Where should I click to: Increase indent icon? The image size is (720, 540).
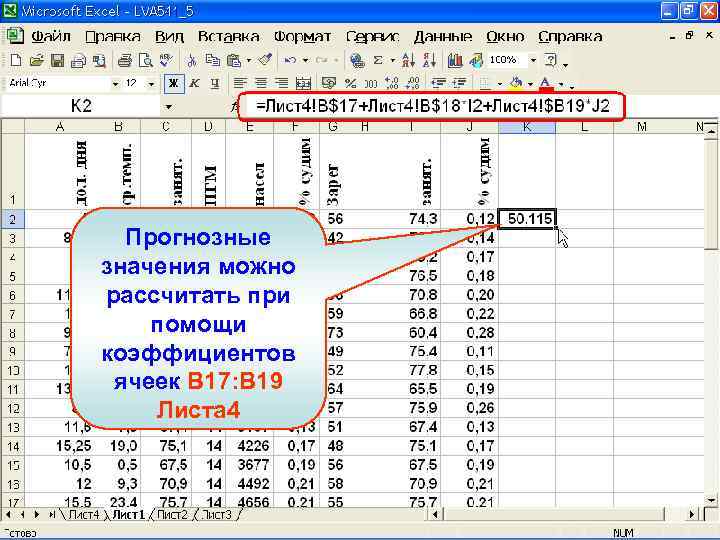pos(459,84)
